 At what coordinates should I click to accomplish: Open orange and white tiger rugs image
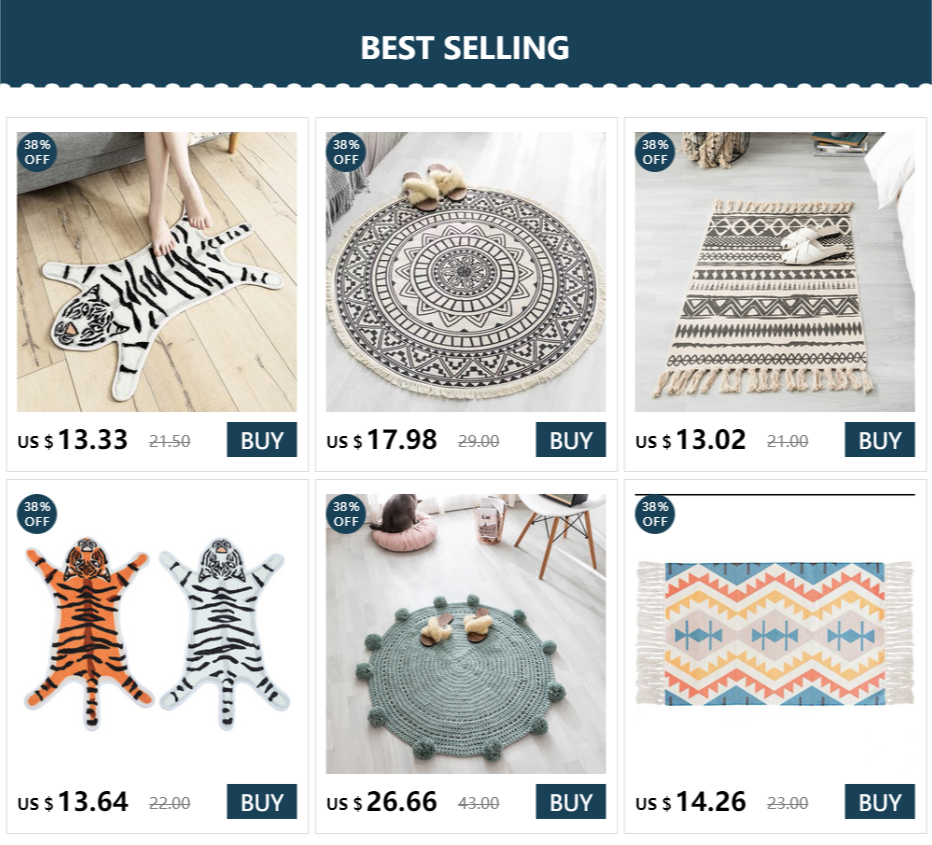click(x=157, y=634)
